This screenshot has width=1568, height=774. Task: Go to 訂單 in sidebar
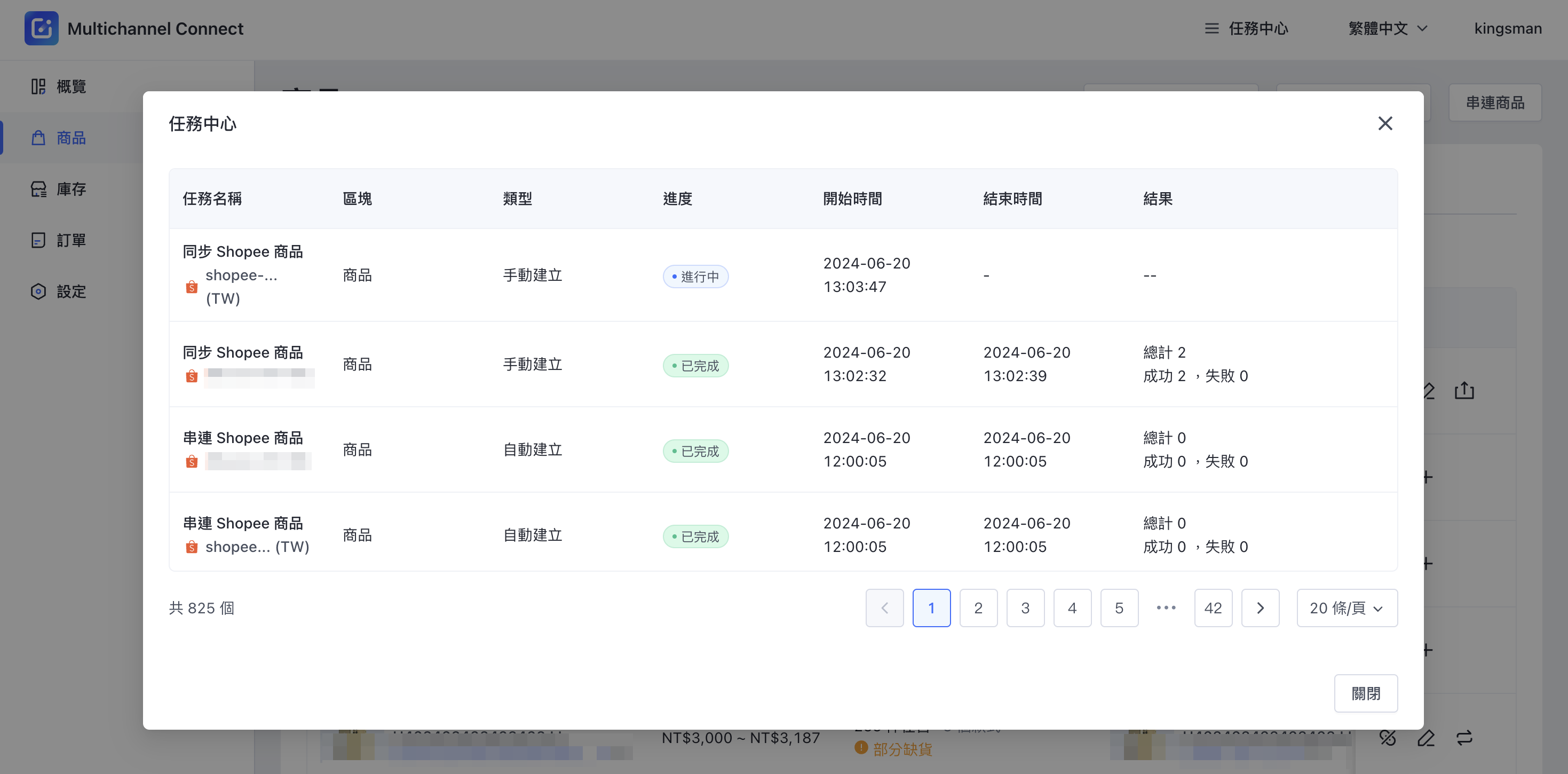(x=71, y=240)
